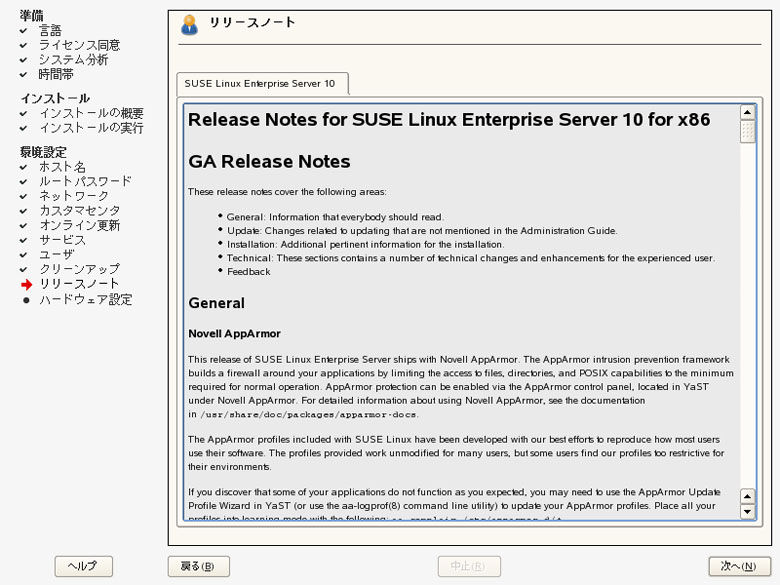Click the Installation bullet item
The height and width of the screenshot is (585, 780).
[366, 245]
